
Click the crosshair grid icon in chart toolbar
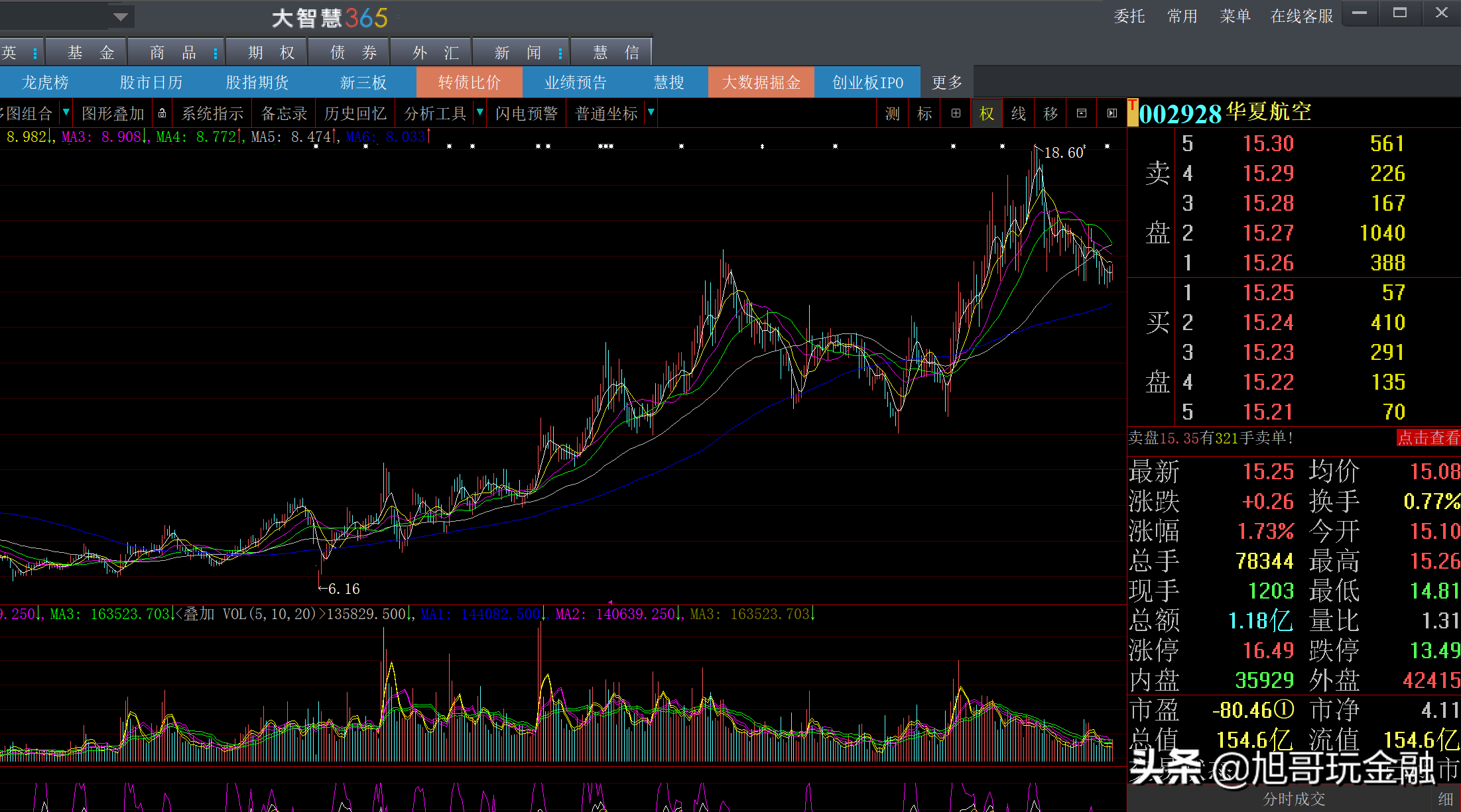[956, 113]
